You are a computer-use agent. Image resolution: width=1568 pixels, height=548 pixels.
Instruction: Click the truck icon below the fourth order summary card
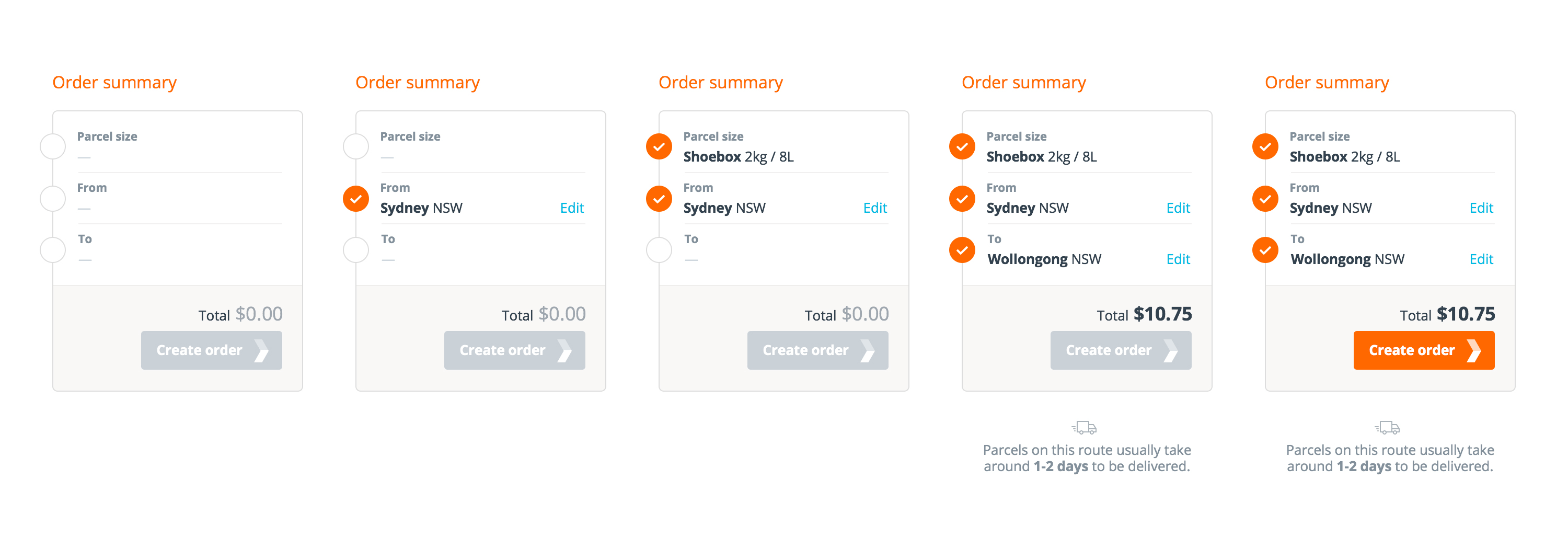pos(1085,427)
